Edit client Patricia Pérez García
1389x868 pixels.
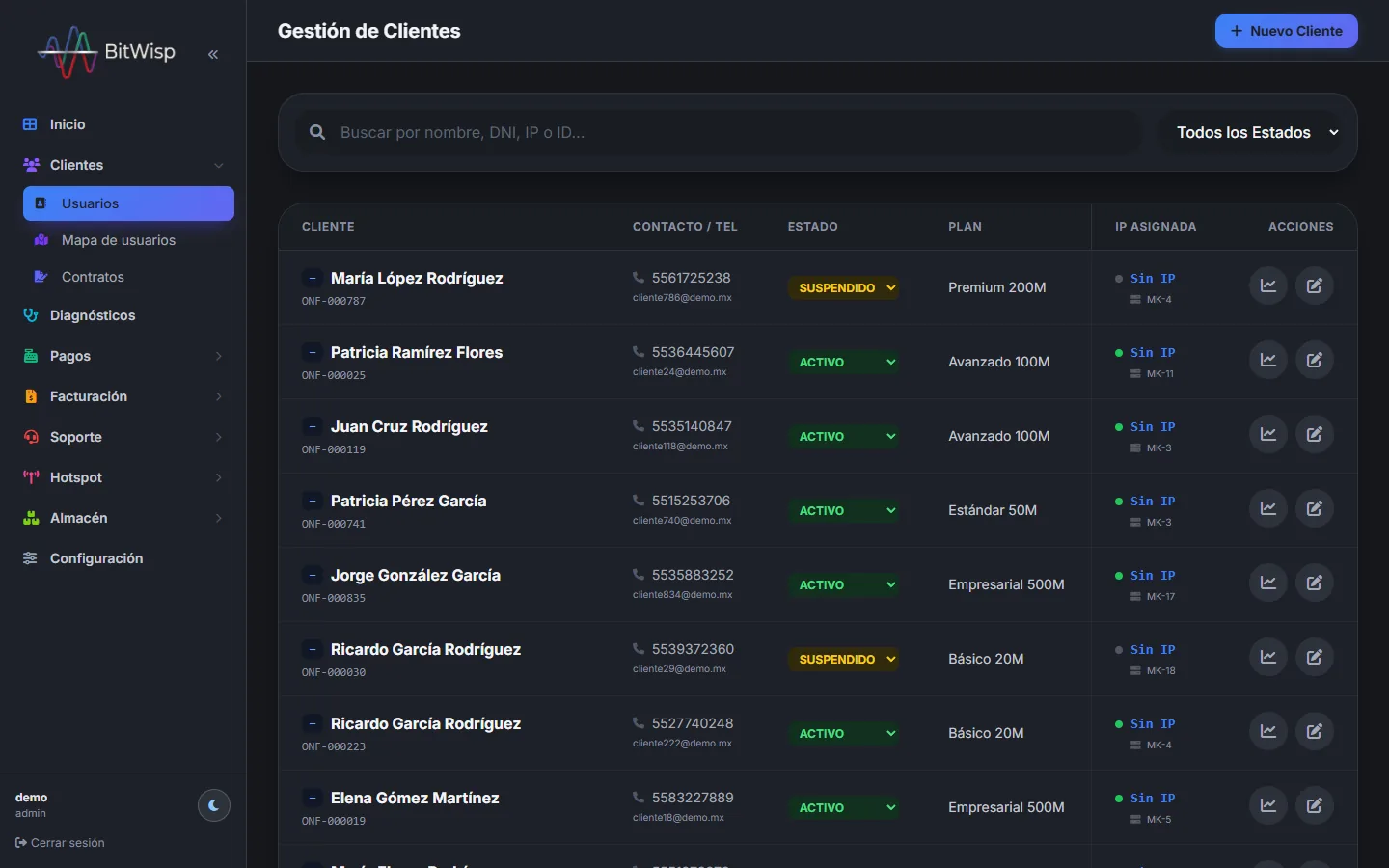pyautogui.click(x=1315, y=508)
